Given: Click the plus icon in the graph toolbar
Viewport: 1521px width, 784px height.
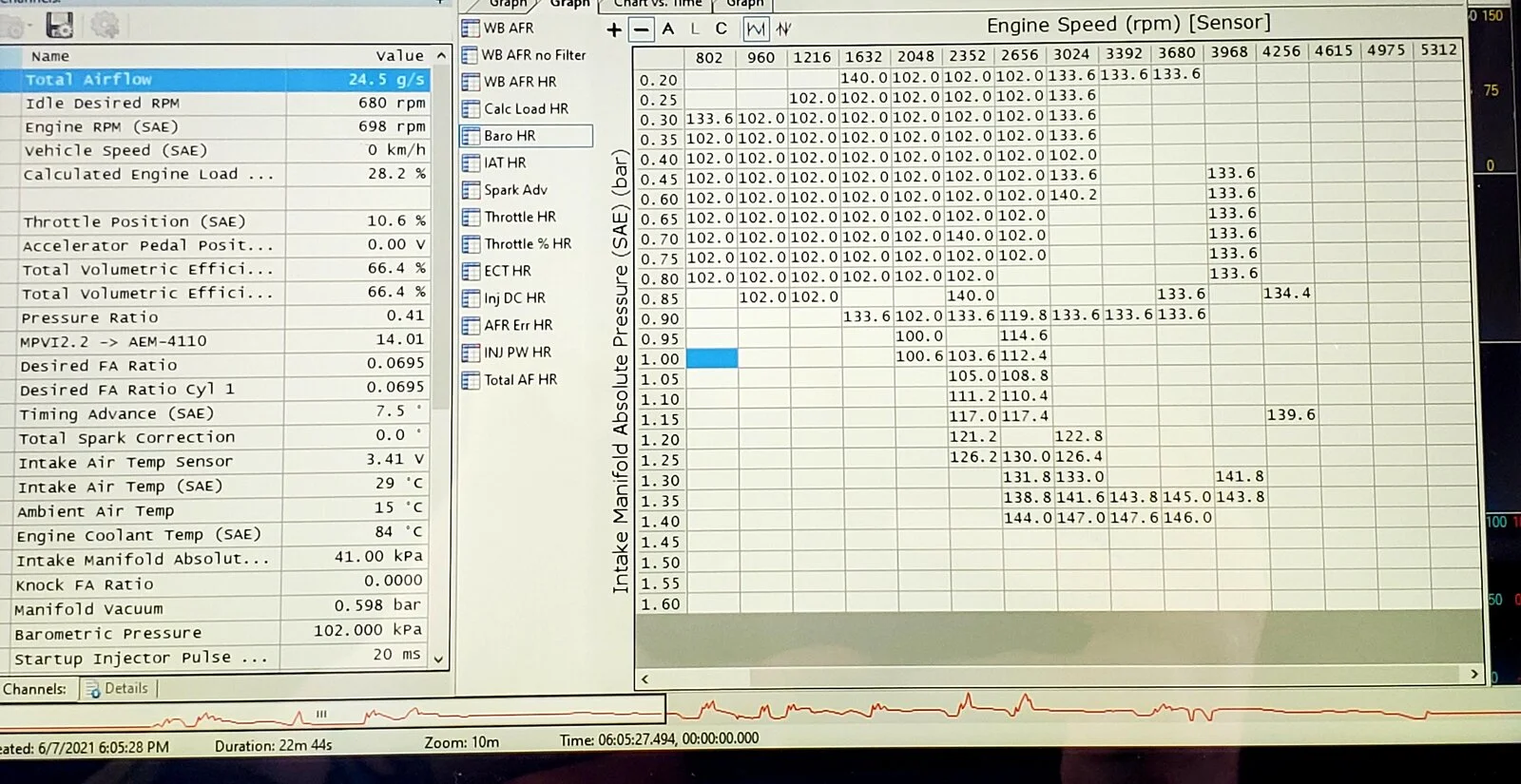Looking at the screenshot, I should (614, 29).
